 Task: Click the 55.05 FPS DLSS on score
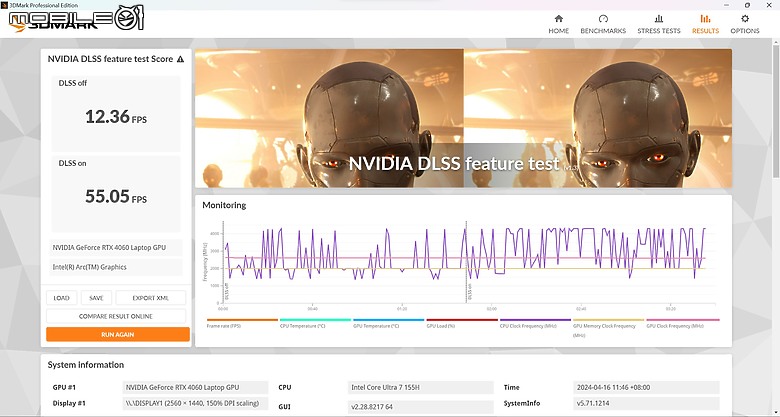click(x=116, y=197)
